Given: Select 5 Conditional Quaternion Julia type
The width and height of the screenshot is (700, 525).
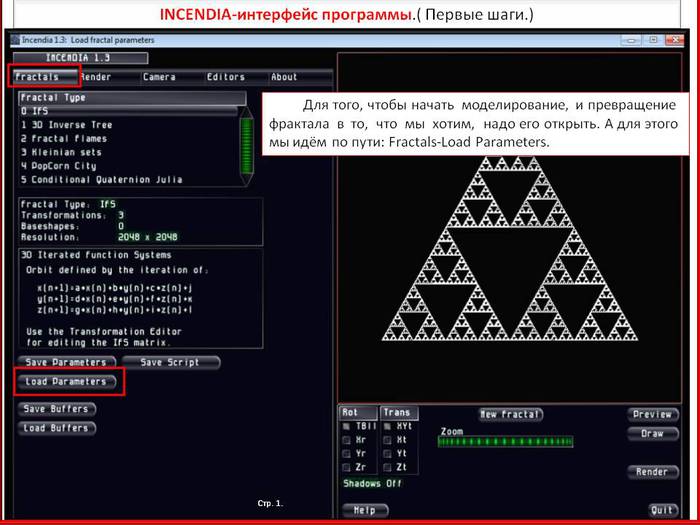Looking at the screenshot, I should click(129, 179).
